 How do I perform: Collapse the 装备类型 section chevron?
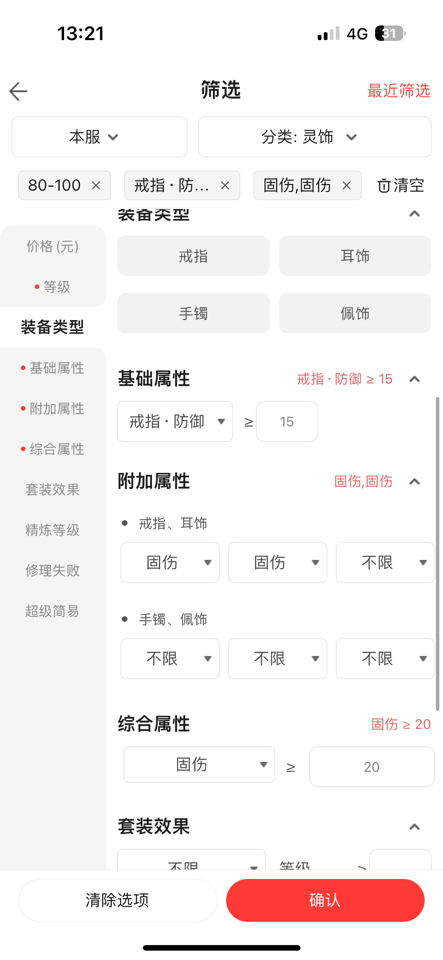tap(414, 214)
